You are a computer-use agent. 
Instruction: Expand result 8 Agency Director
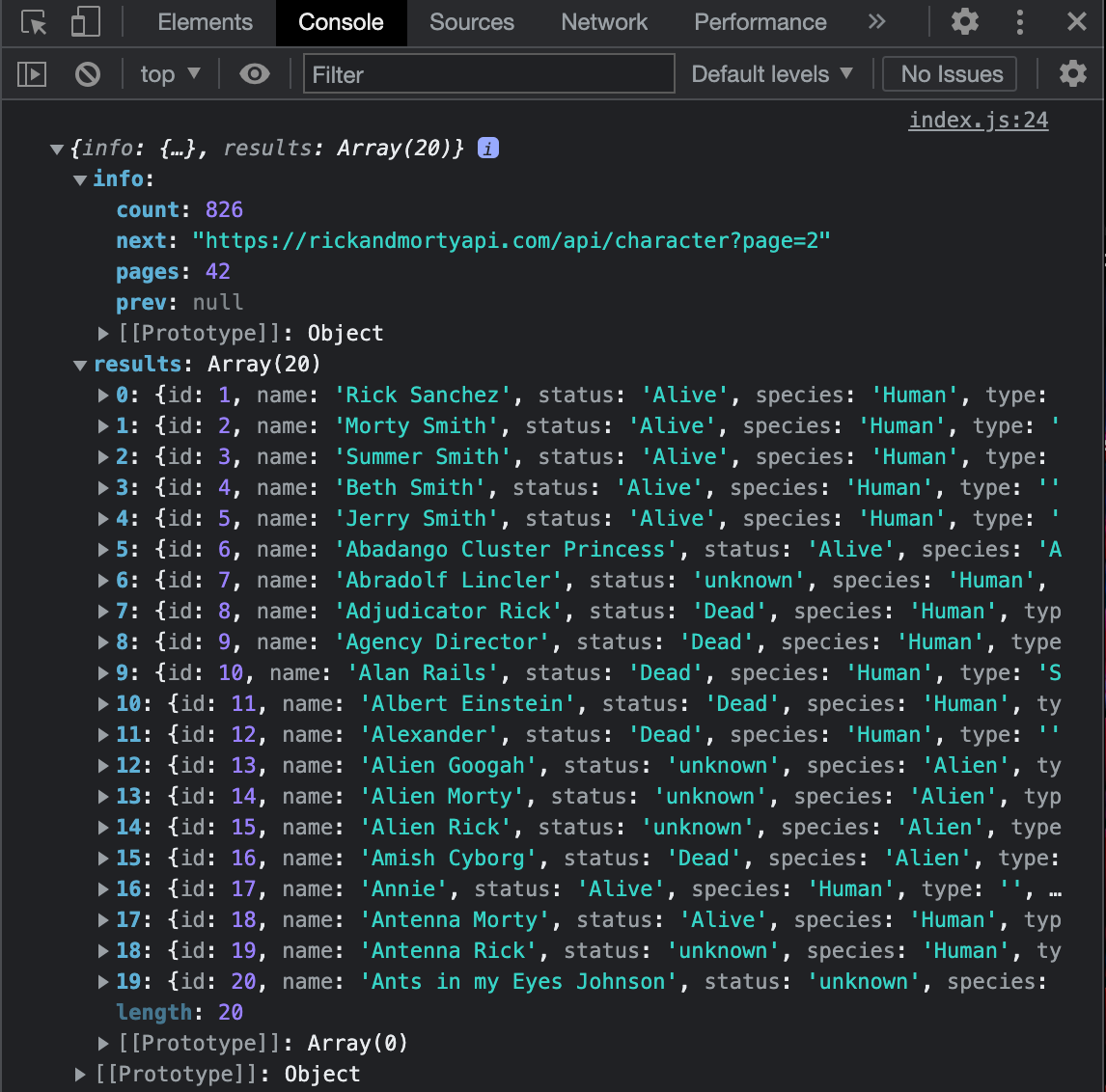(103, 642)
